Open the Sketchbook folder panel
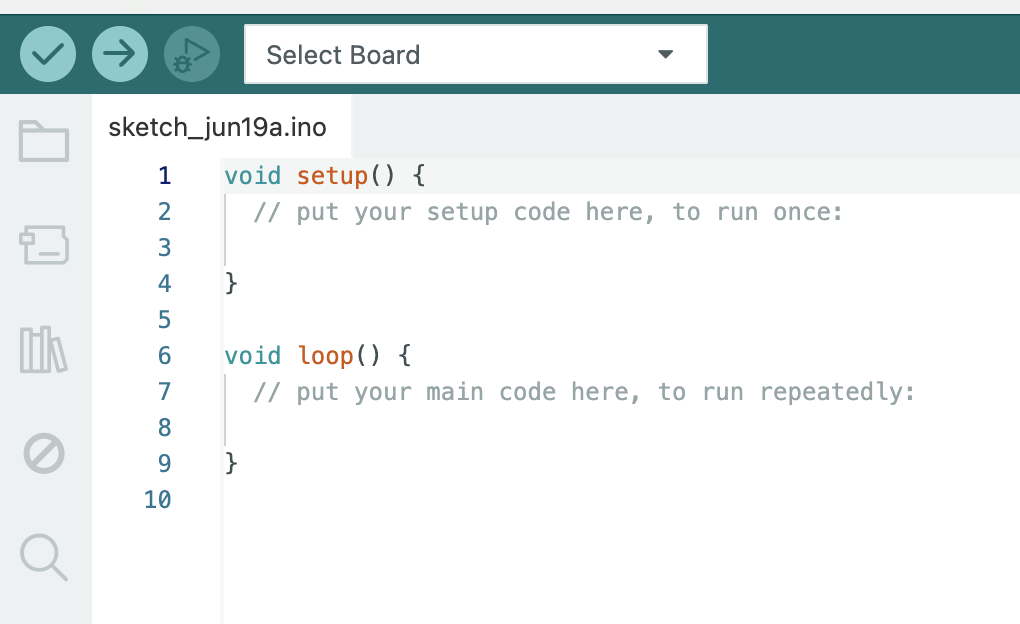This screenshot has height=624, width=1020. pos(44,142)
